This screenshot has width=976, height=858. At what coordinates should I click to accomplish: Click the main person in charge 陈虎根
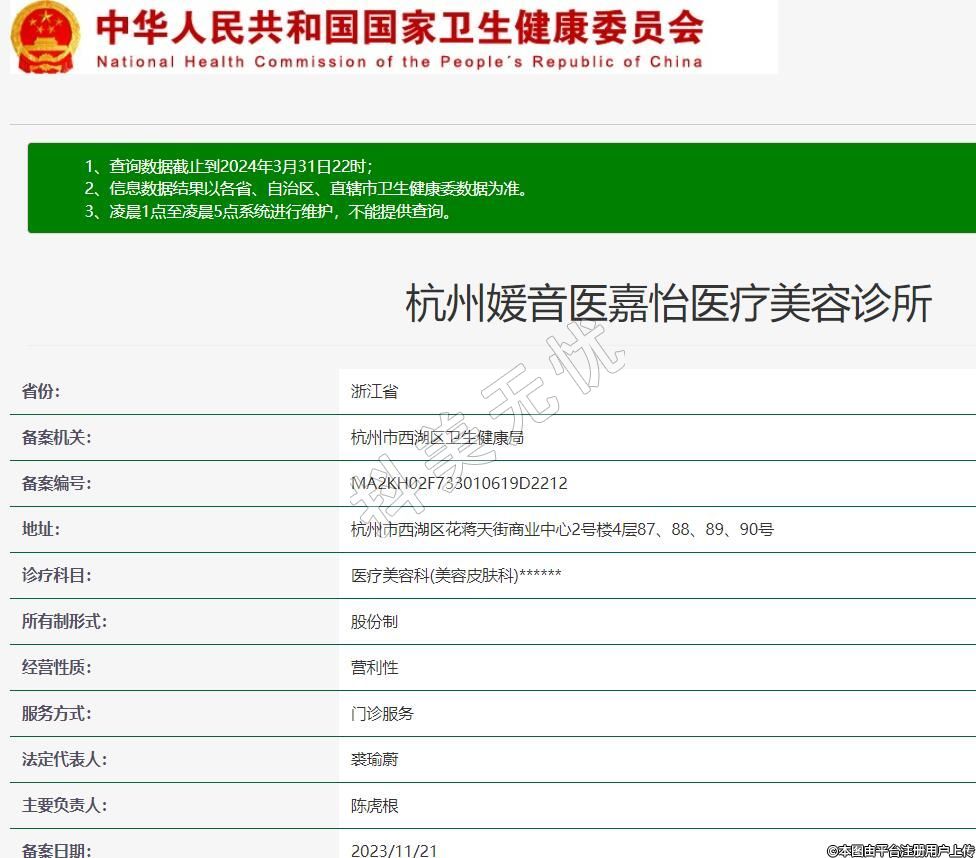point(374,805)
